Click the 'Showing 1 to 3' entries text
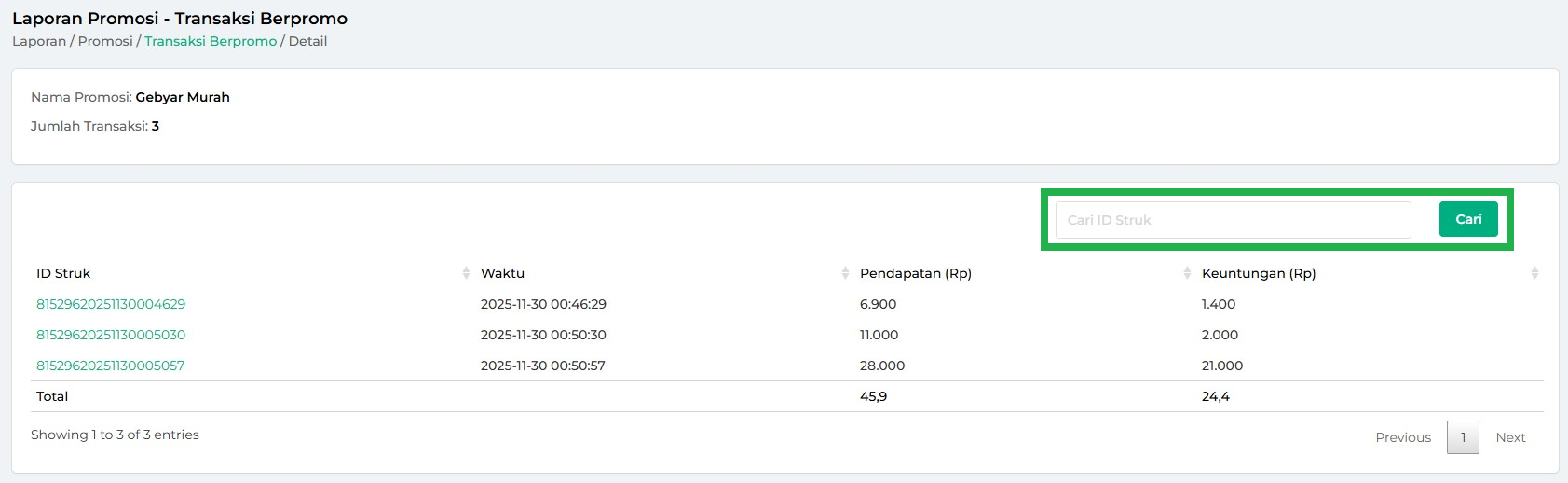The width and height of the screenshot is (1568, 483). click(x=115, y=435)
